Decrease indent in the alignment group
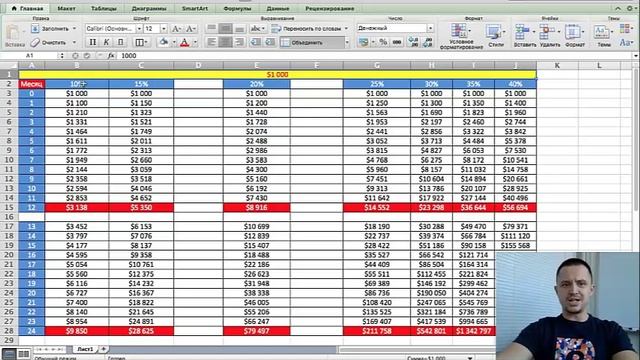The width and height of the screenshot is (640, 360). tap(256, 42)
